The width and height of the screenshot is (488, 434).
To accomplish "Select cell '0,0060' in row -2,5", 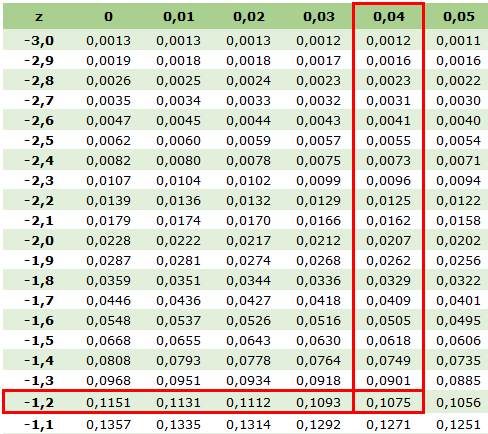I will [x=179, y=141].
